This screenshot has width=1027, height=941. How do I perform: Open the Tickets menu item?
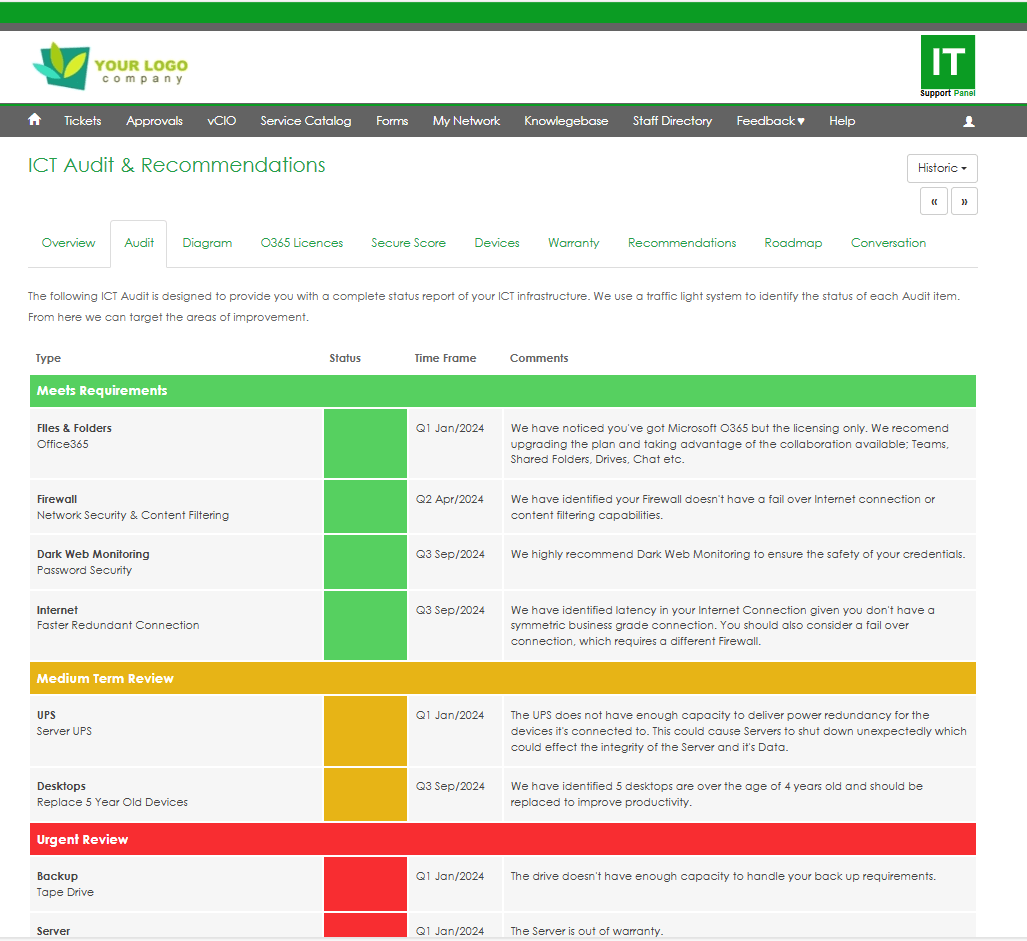point(83,121)
